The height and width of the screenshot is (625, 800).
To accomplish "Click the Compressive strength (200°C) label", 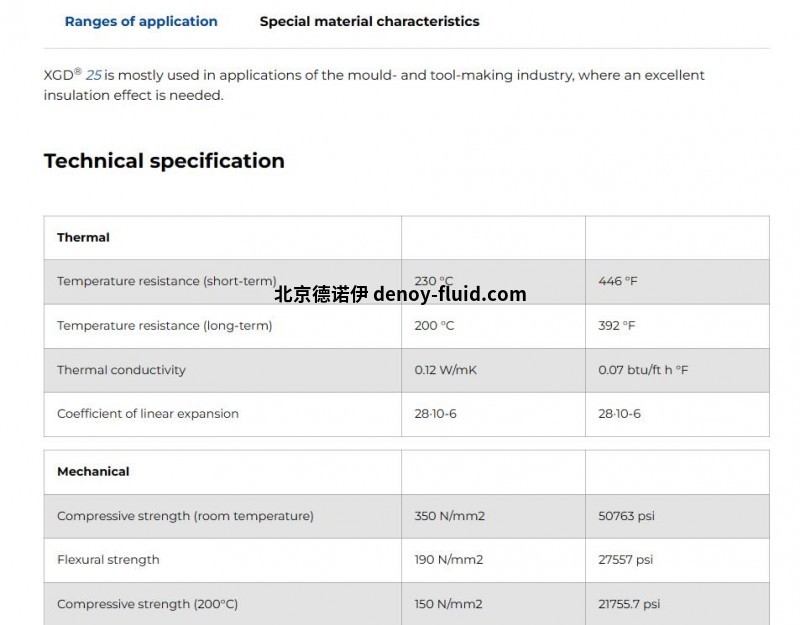I will (147, 604).
